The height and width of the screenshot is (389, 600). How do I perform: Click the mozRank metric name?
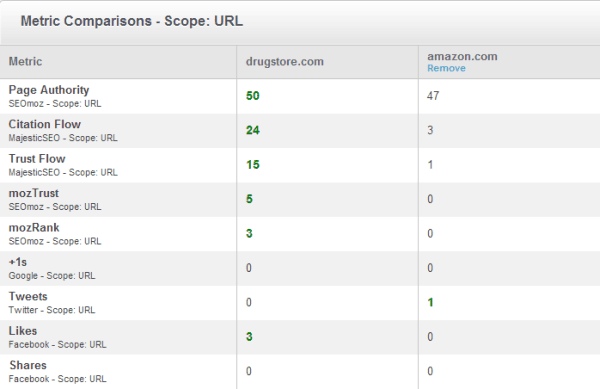[34, 227]
